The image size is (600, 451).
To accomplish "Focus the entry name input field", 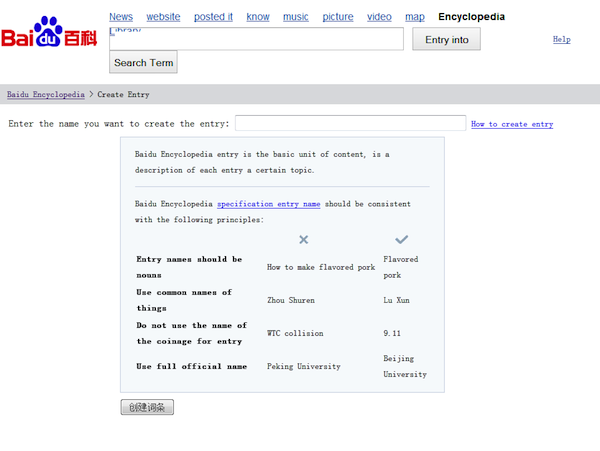I will (x=351, y=123).
